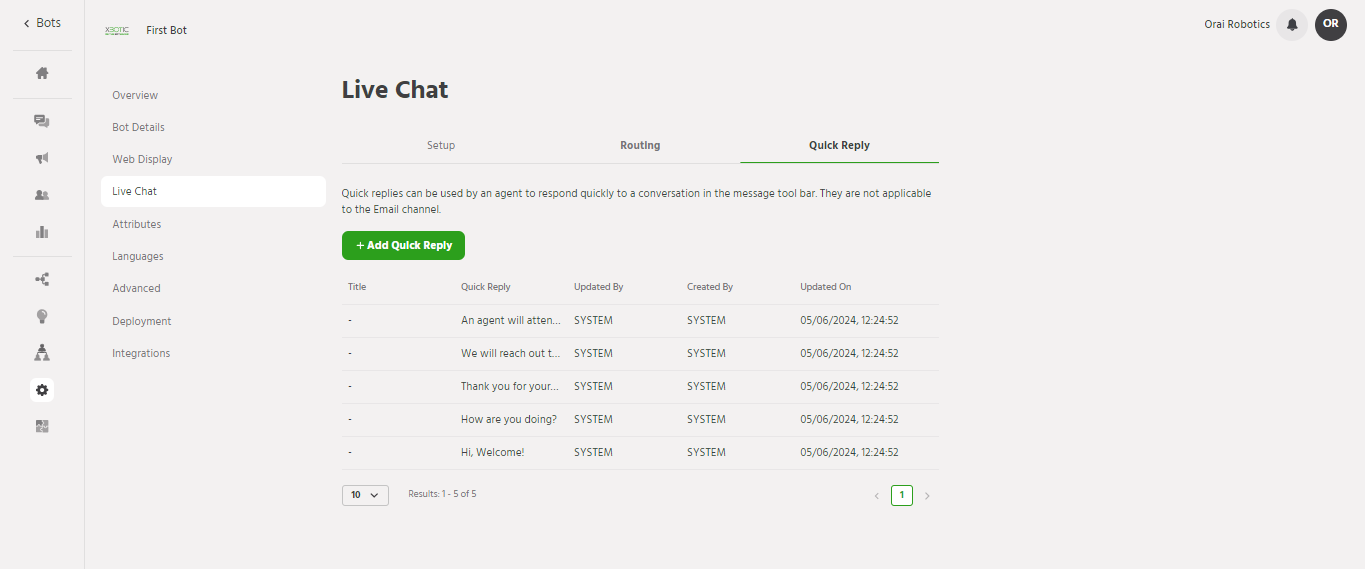1365x569 pixels.
Task: Open the bar chart analytics icon
Action: click(x=42, y=232)
